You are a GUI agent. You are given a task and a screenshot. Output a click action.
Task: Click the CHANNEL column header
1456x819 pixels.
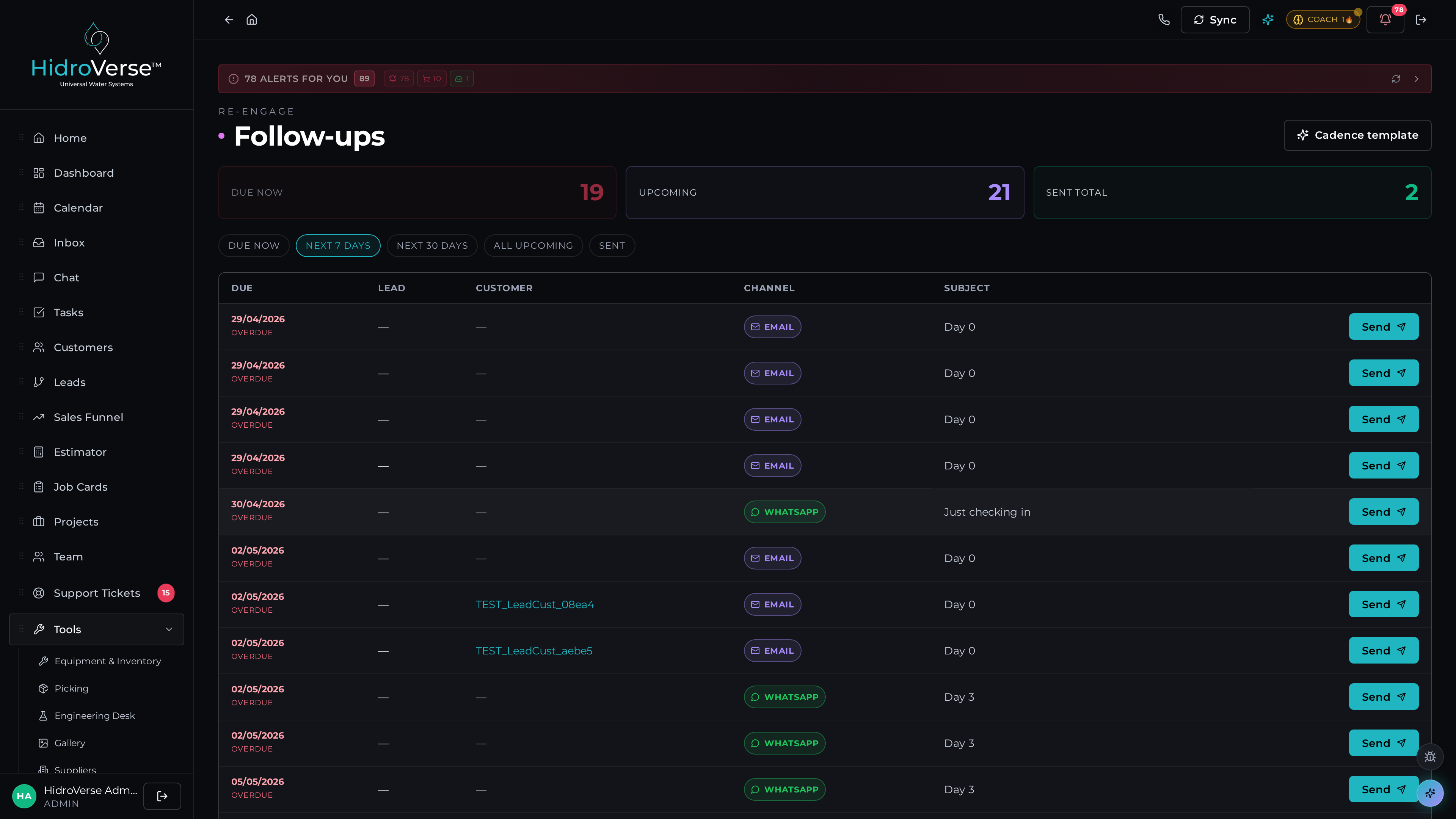(769, 288)
